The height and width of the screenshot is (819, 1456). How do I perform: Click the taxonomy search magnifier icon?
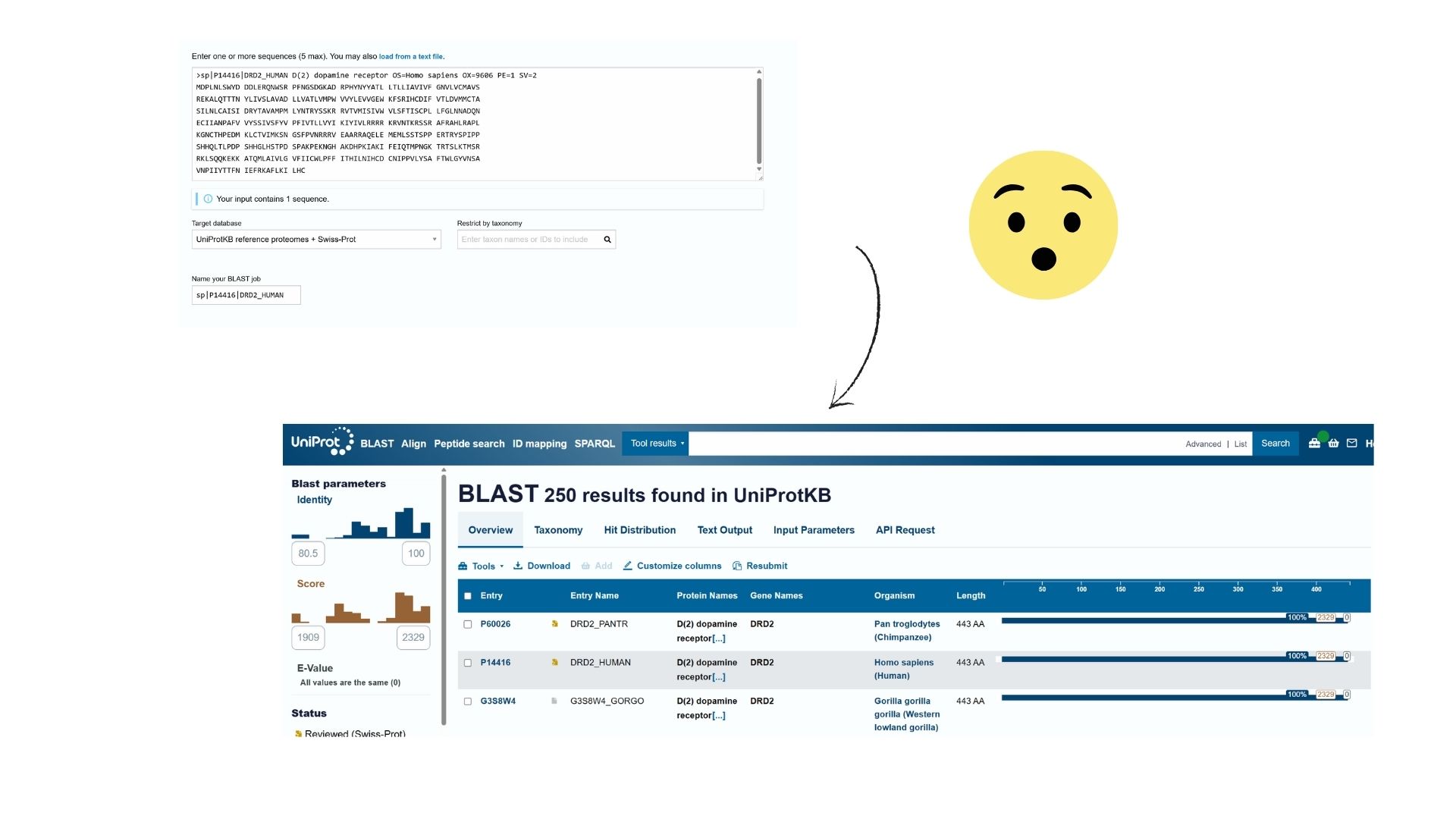(607, 240)
